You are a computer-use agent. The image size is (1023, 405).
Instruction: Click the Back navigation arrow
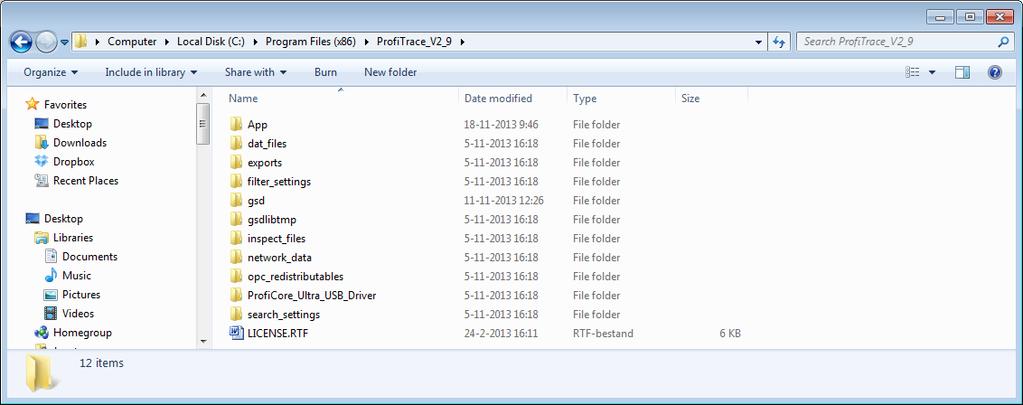[21, 42]
